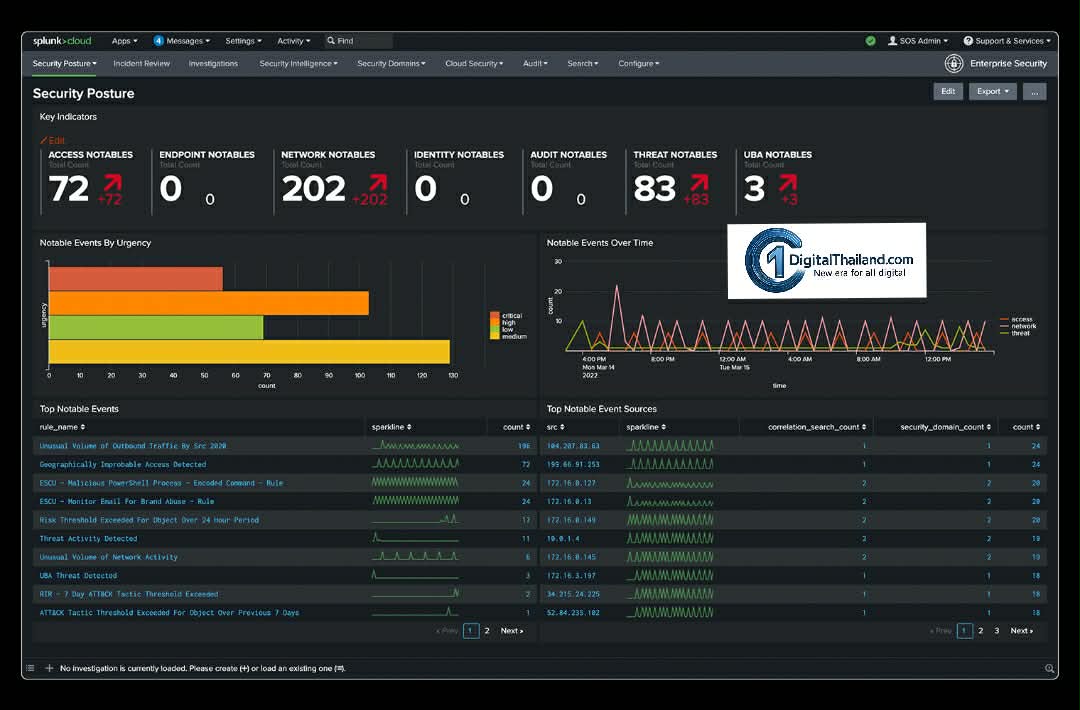1080x710 pixels.
Task: Click the pencil Edit icon under Key Indicators
Action: coord(44,141)
